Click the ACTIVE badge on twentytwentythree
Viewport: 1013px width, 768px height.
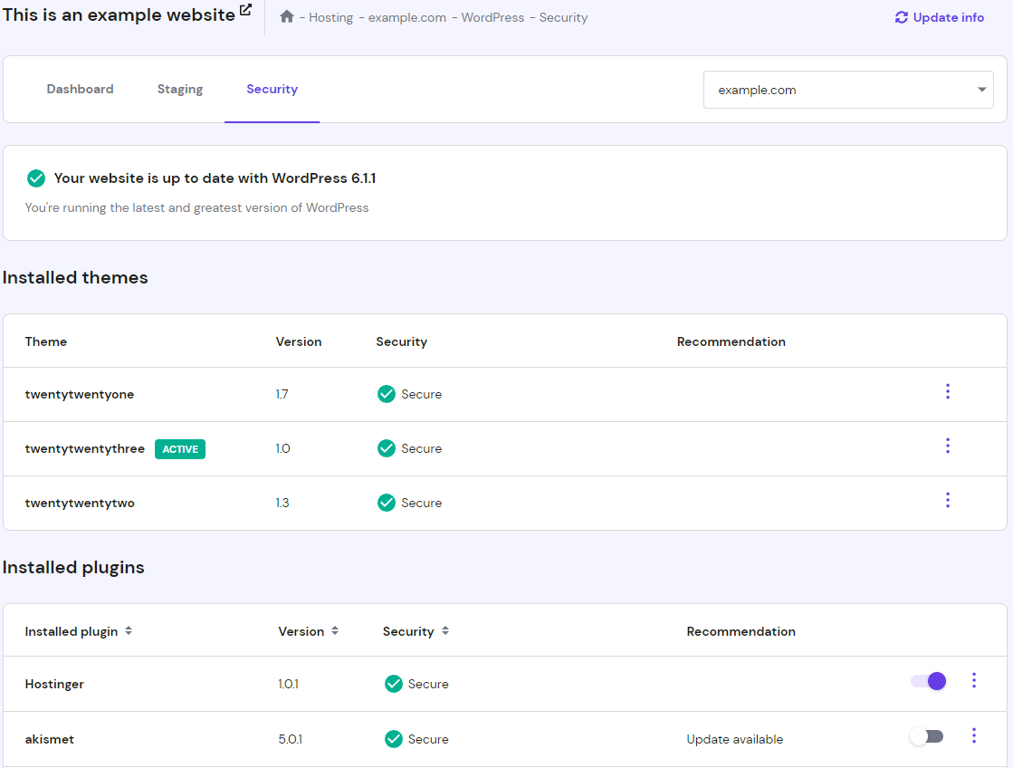click(180, 449)
